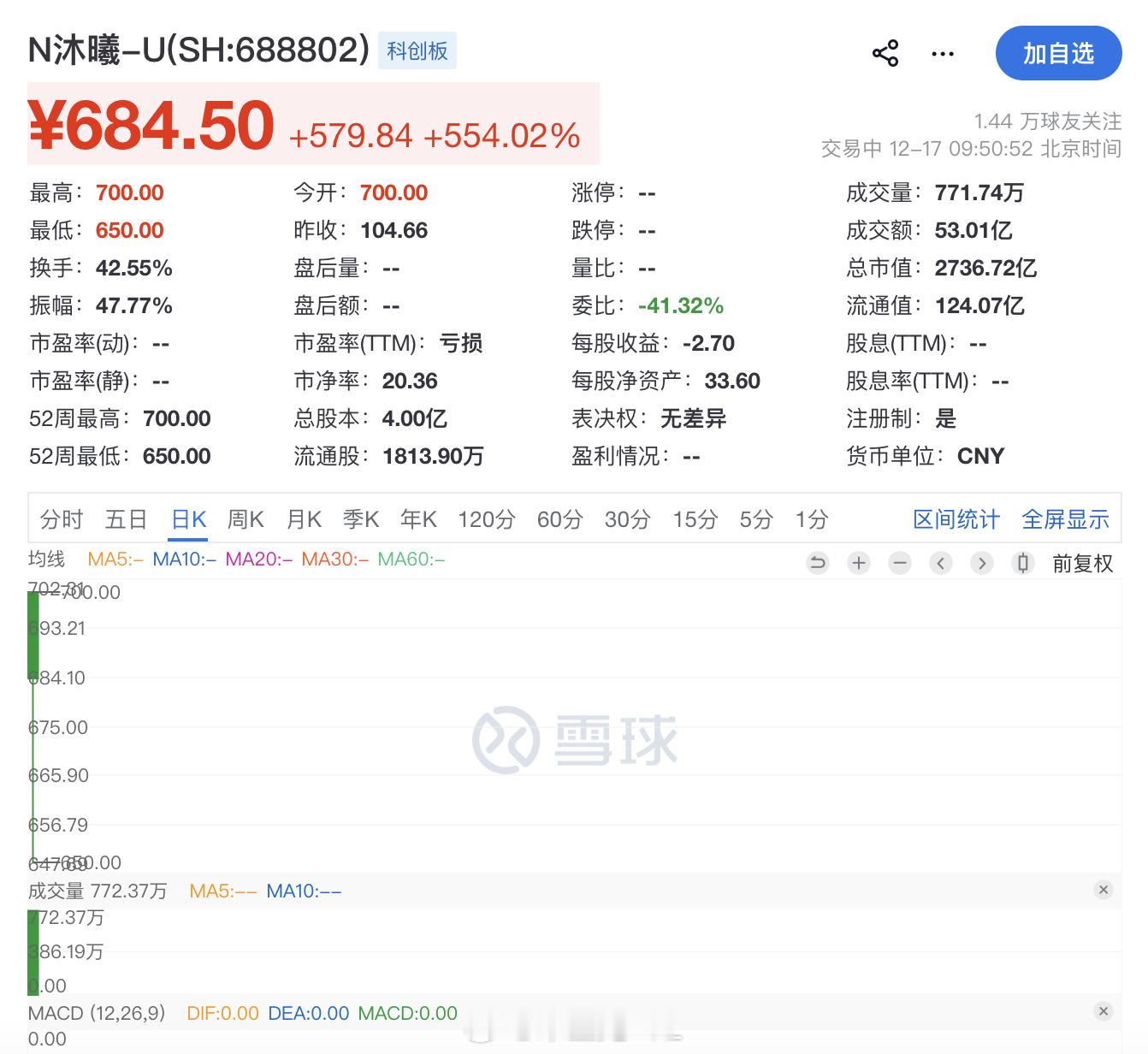
Task: Switch to the 分时 chart tab
Action: point(59,518)
